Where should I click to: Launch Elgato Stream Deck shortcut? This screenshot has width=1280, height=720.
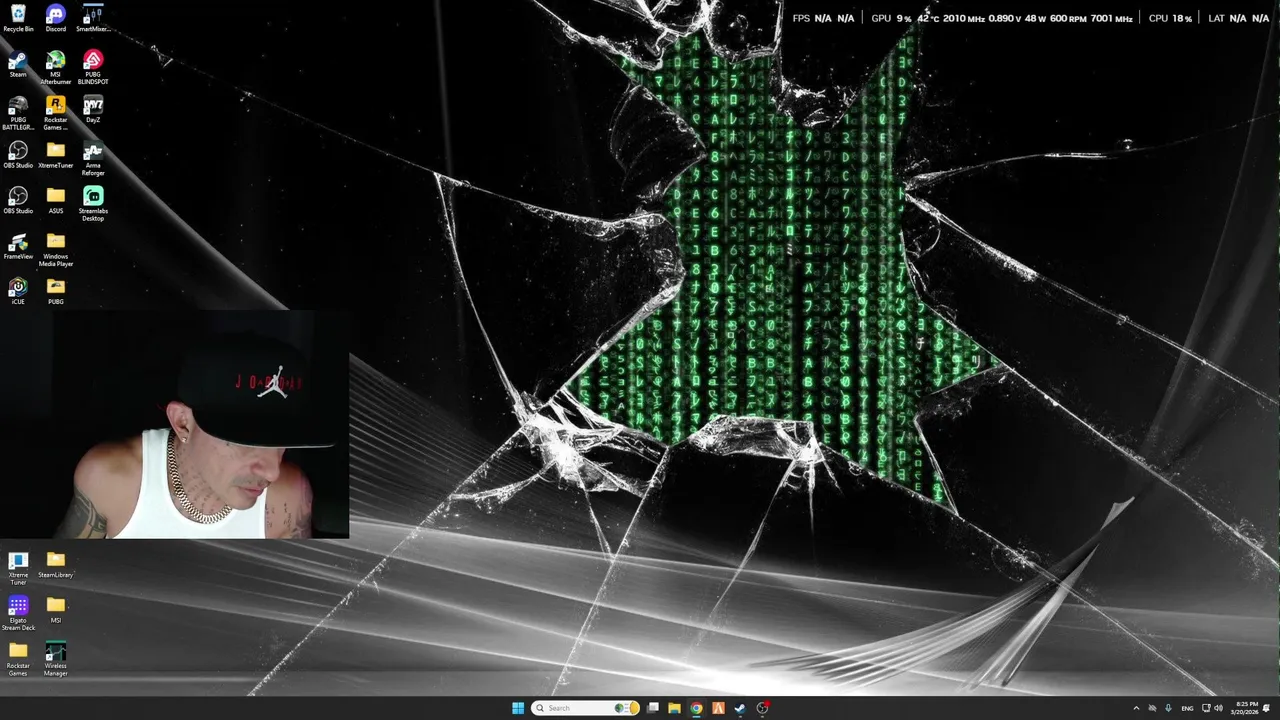click(18, 614)
